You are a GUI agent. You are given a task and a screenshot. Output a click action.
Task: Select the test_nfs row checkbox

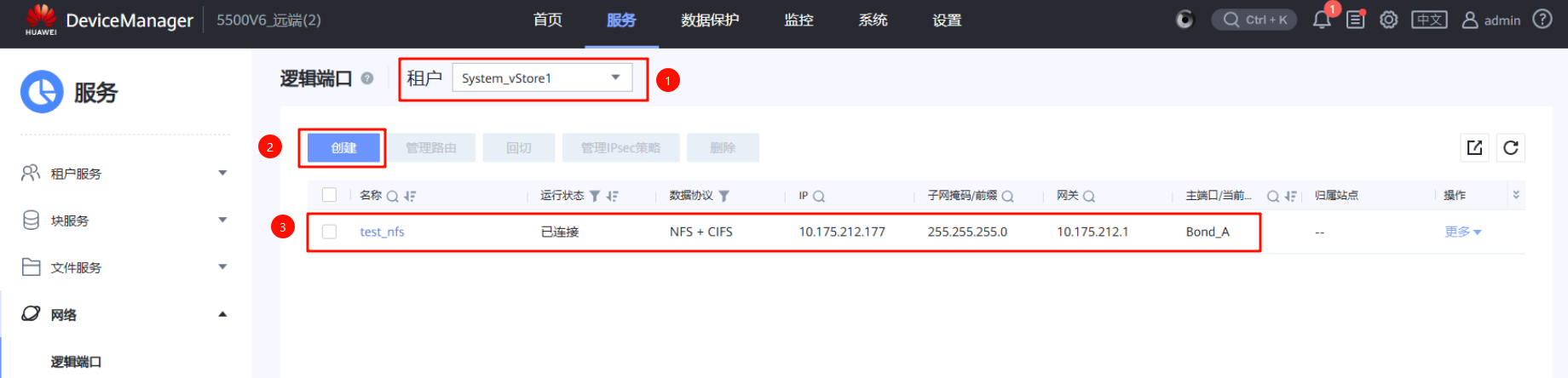point(329,232)
